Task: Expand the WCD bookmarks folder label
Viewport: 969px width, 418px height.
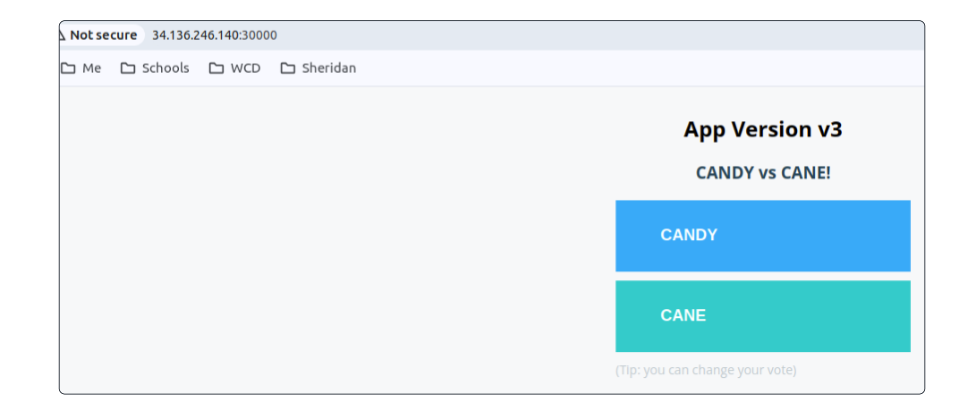Action: click(245, 68)
